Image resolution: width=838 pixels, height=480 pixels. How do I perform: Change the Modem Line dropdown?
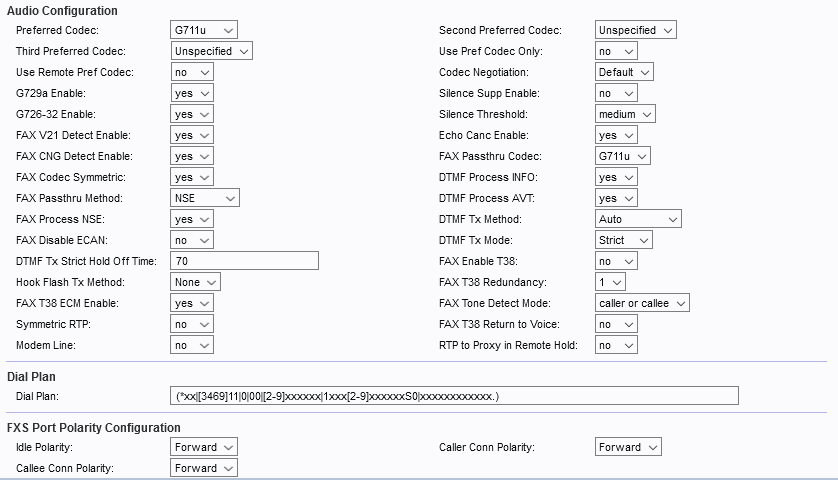coord(192,345)
